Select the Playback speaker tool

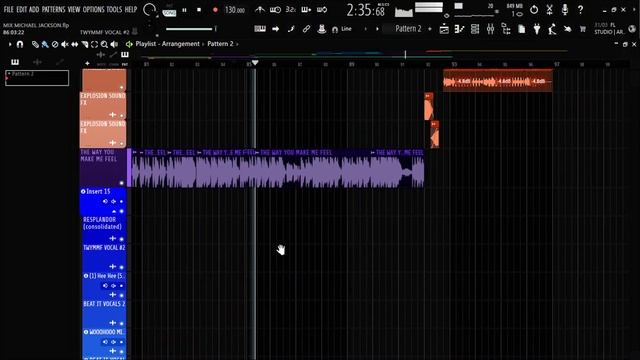(x=114, y=44)
